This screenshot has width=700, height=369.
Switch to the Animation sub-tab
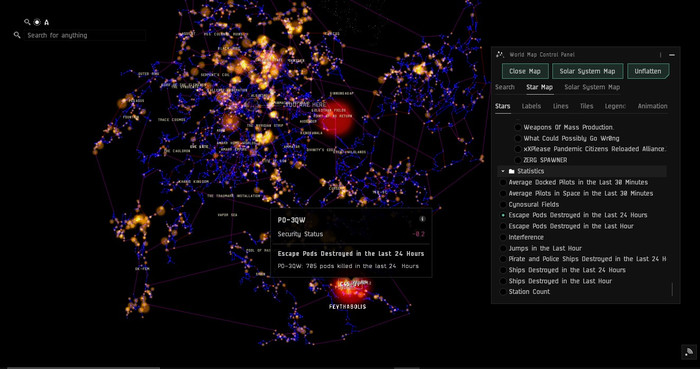click(x=652, y=106)
